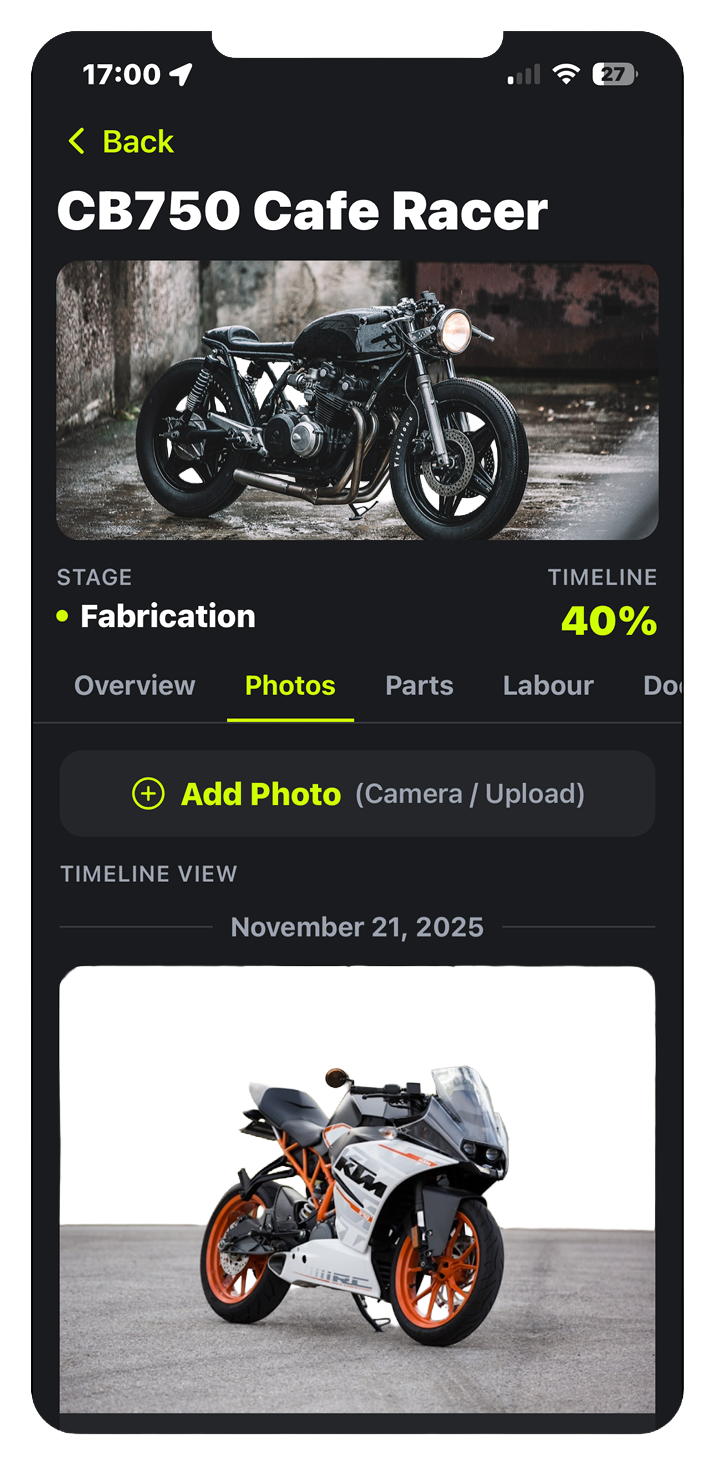Tap the Fabrication stage label
The image size is (714, 1464).
point(168,617)
